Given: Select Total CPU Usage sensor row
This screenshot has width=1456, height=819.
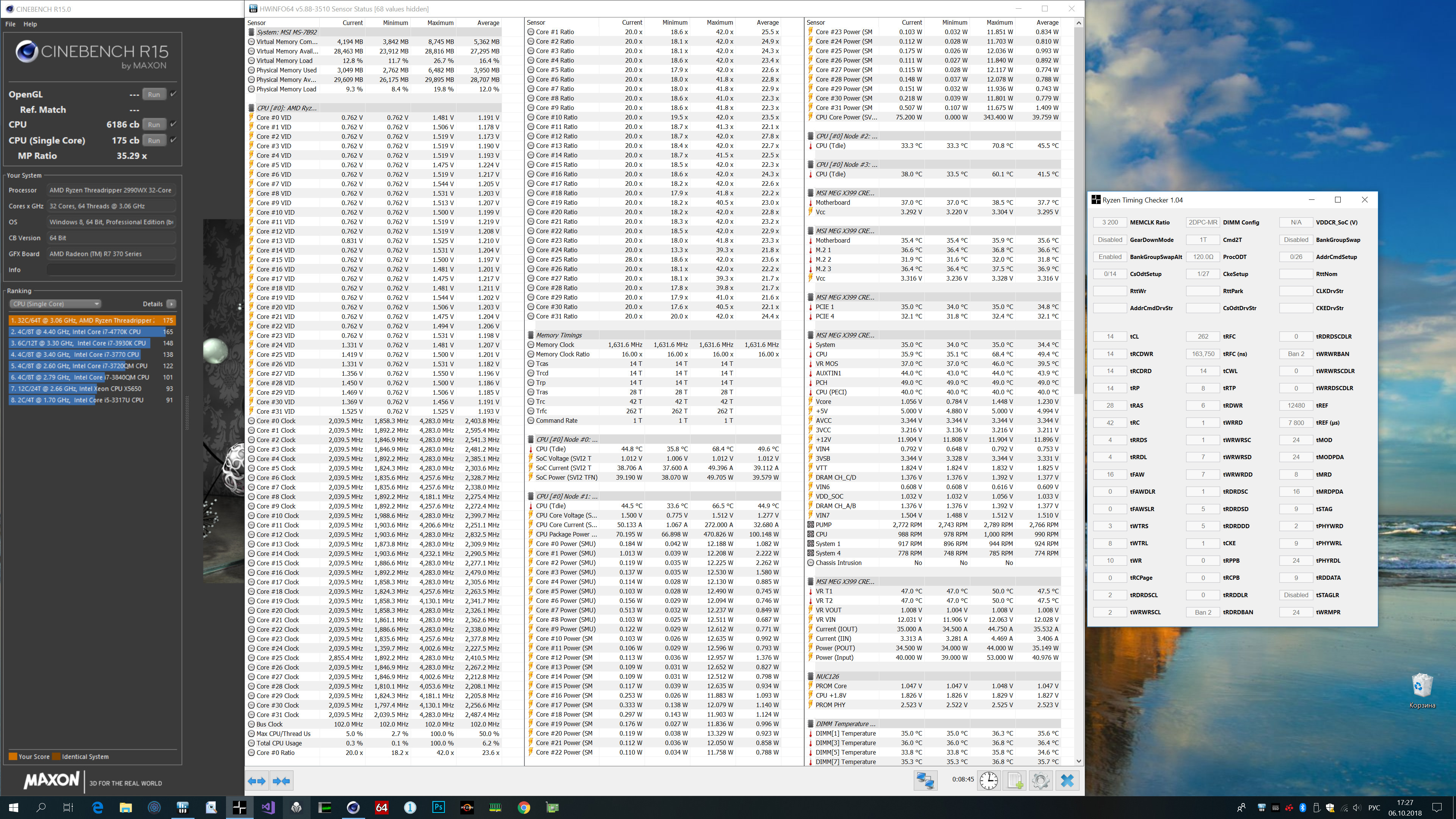Looking at the screenshot, I should click(375, 743).
